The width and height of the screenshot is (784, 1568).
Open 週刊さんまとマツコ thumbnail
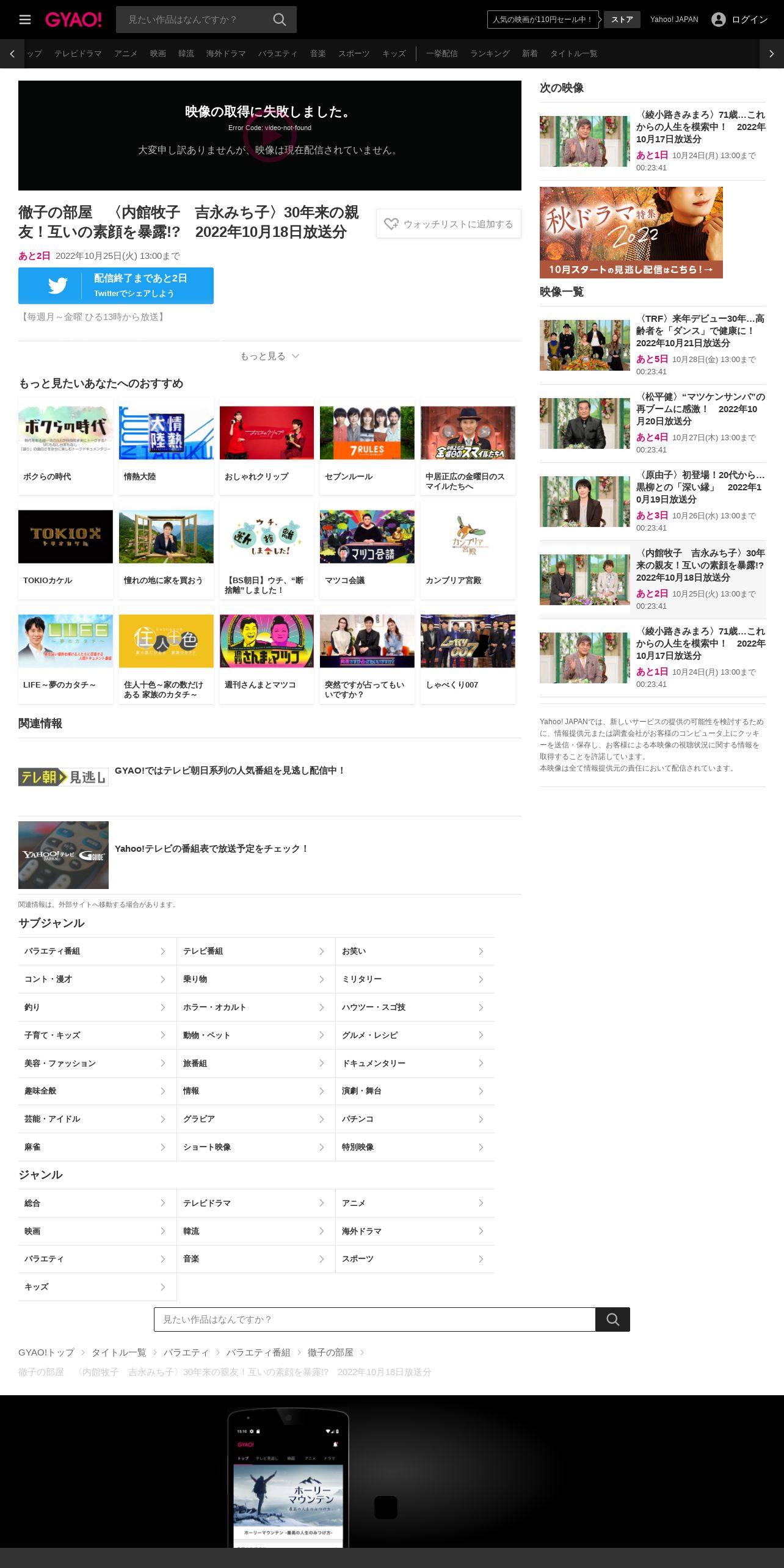point(267,641)
